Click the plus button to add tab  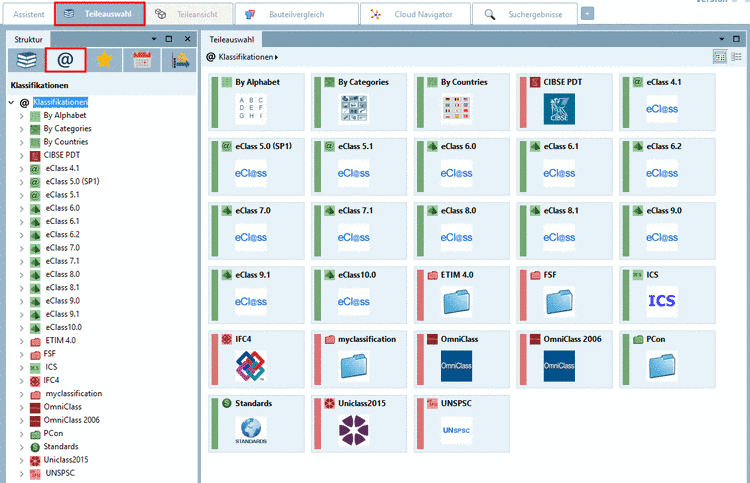tap(587, 14)
